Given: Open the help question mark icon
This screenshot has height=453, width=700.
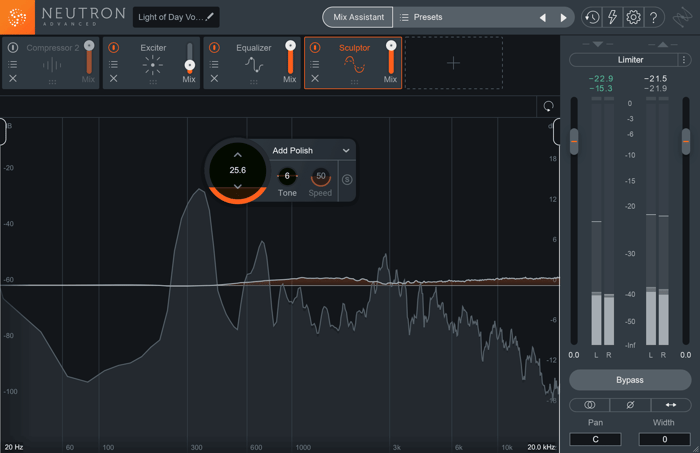Looking at the screenshot, I should tap(654, 17).
